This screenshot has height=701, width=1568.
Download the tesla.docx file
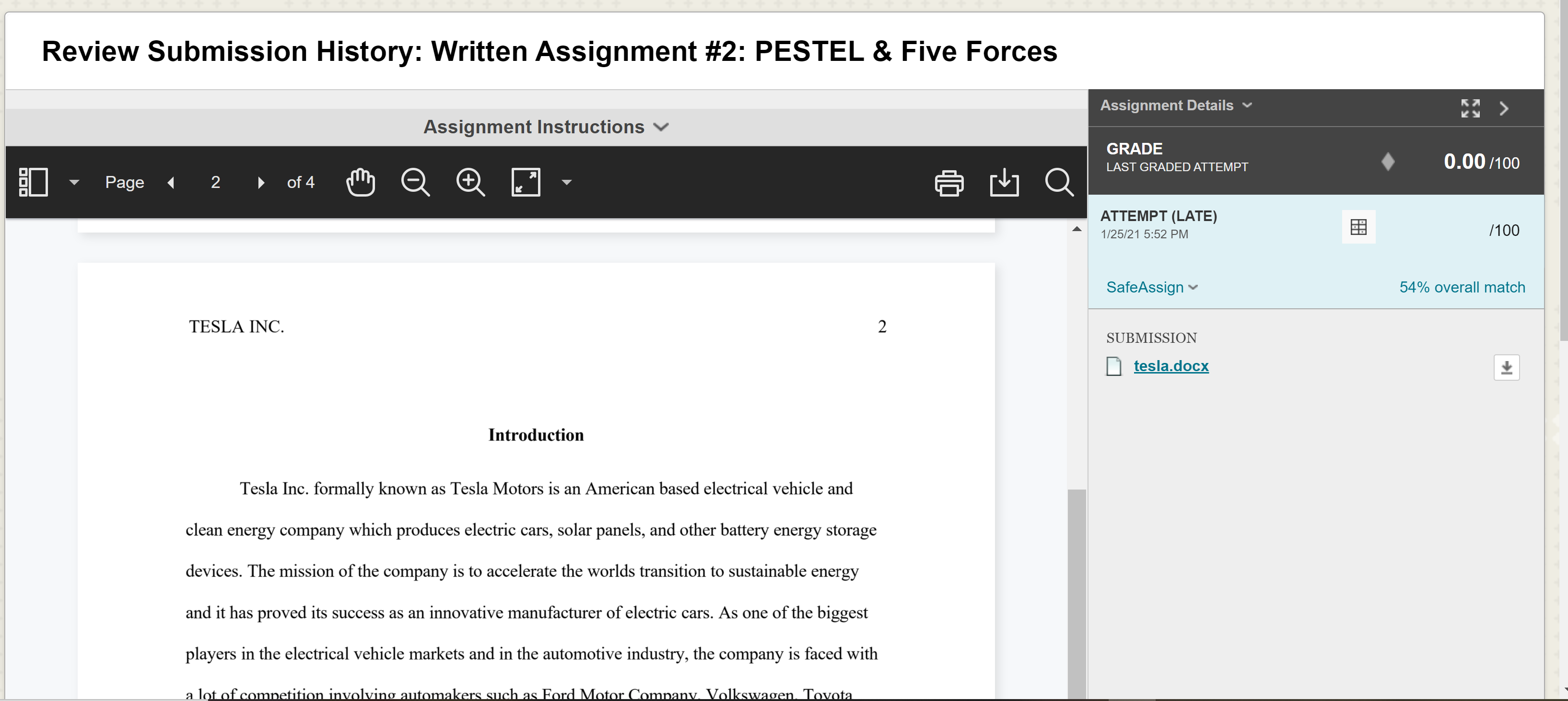(1507, 368)
